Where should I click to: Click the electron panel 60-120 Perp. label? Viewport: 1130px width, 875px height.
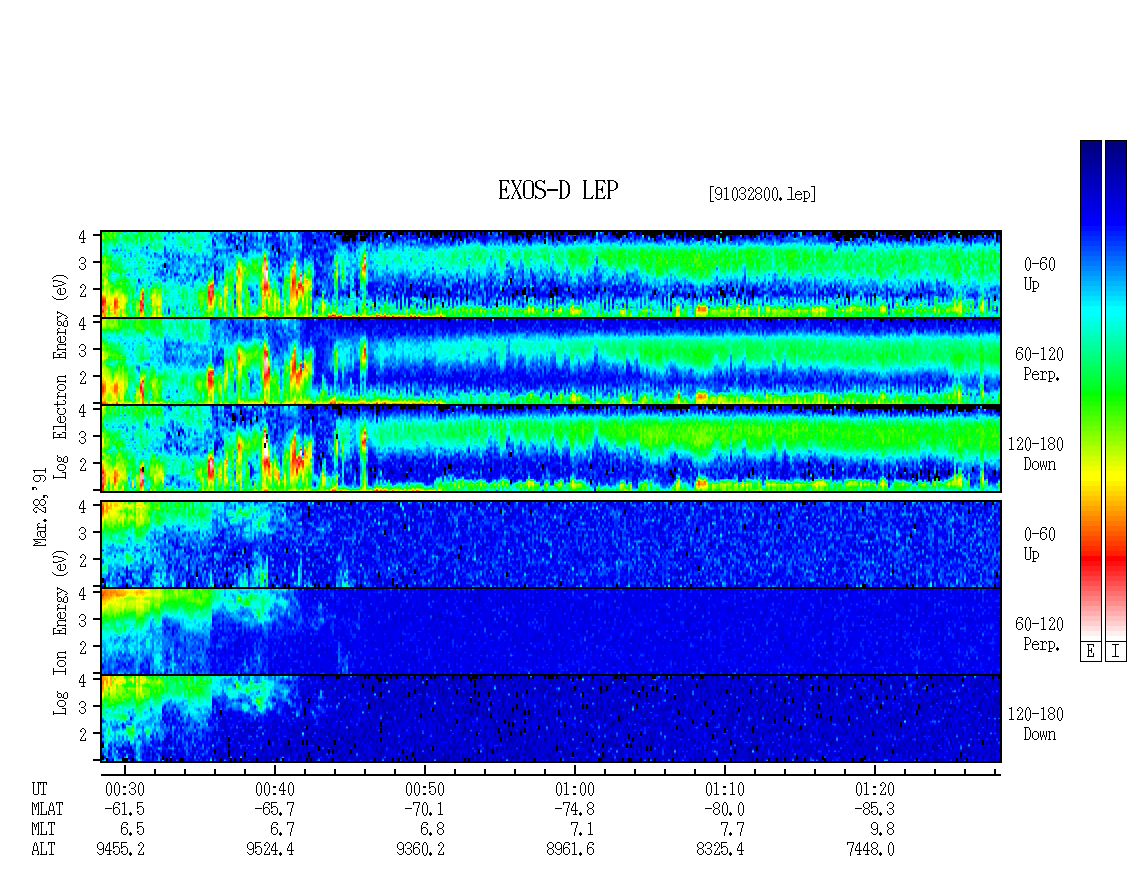click(1039, 365)
